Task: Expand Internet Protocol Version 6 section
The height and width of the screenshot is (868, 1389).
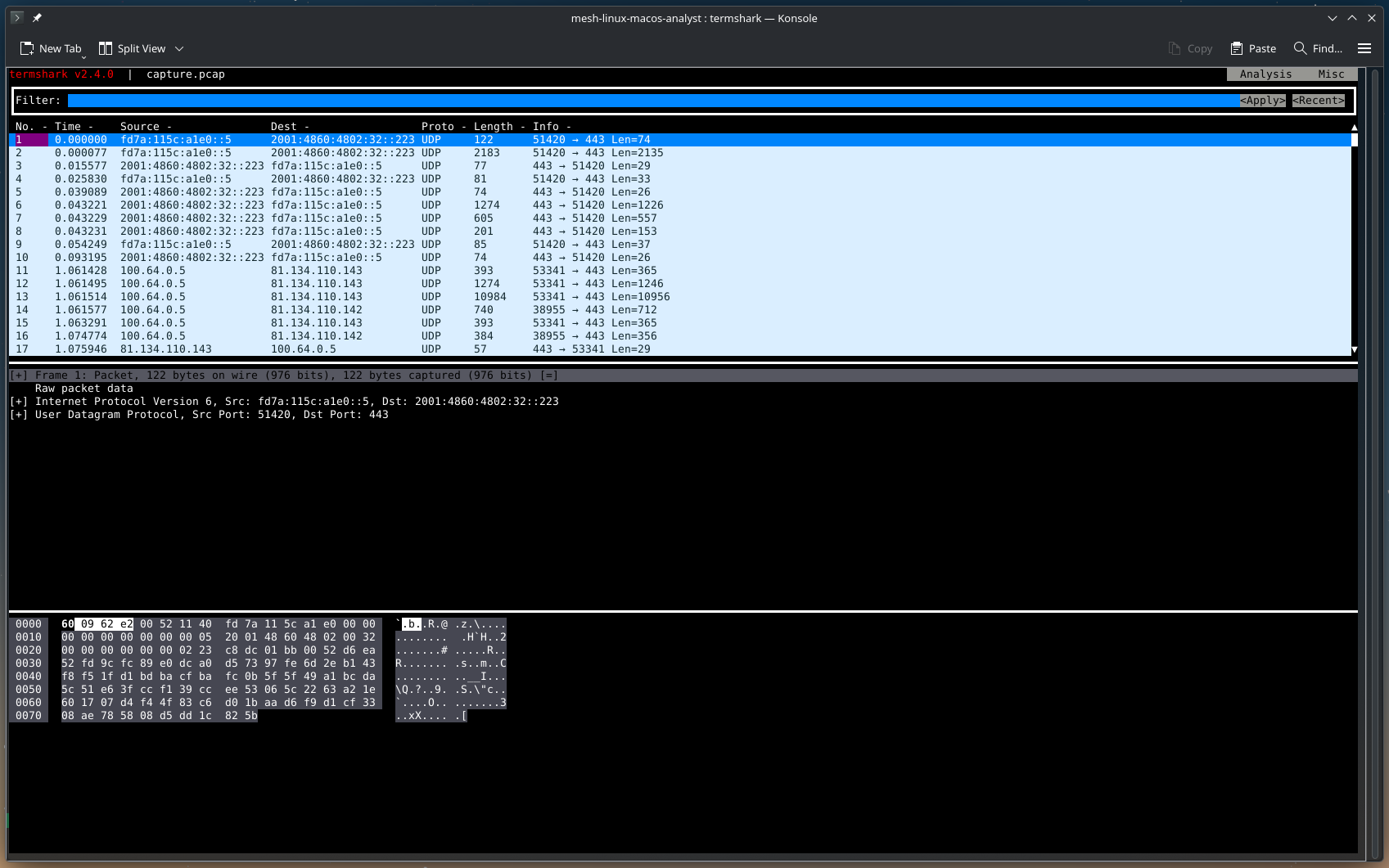Action: pyautogui.click(x=19, y=402)
